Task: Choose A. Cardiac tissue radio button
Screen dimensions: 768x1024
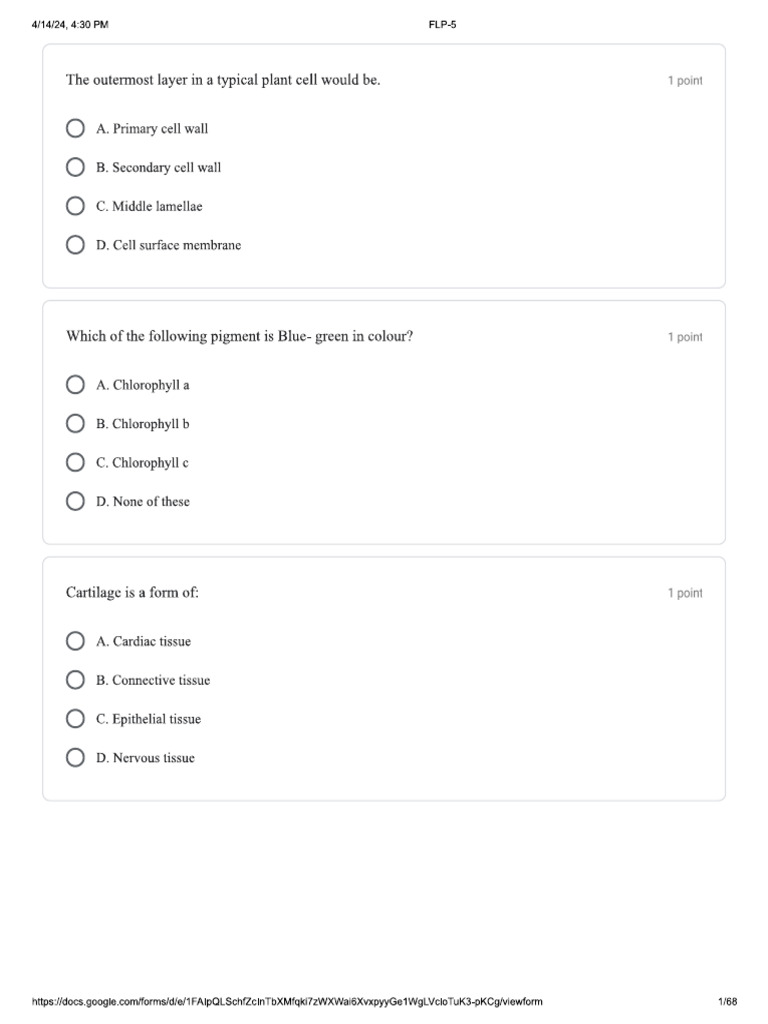Action: (76, 641)
